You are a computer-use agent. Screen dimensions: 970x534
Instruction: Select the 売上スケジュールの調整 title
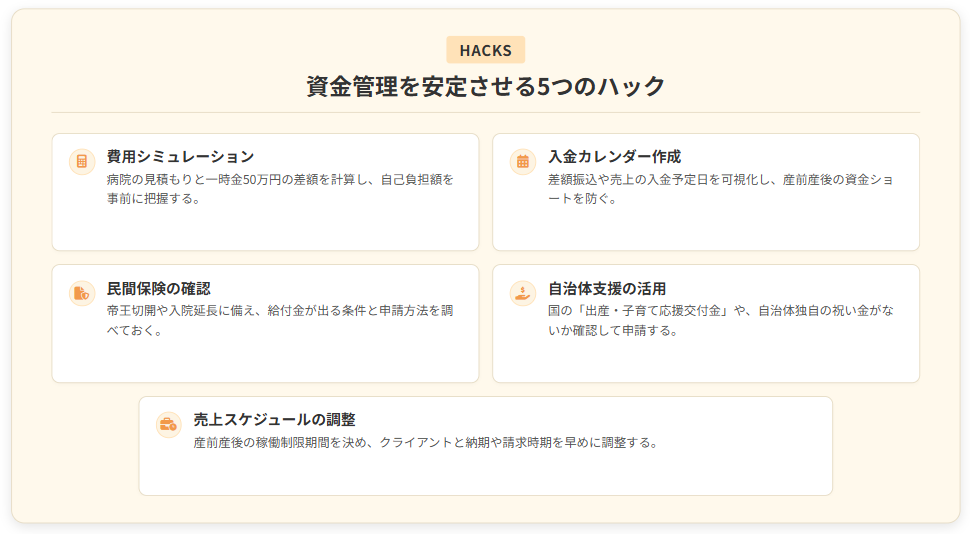274,420
